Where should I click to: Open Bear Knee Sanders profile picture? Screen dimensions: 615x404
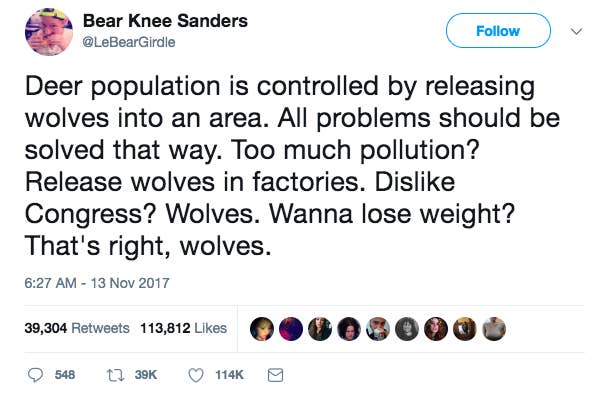coord(49,32)
